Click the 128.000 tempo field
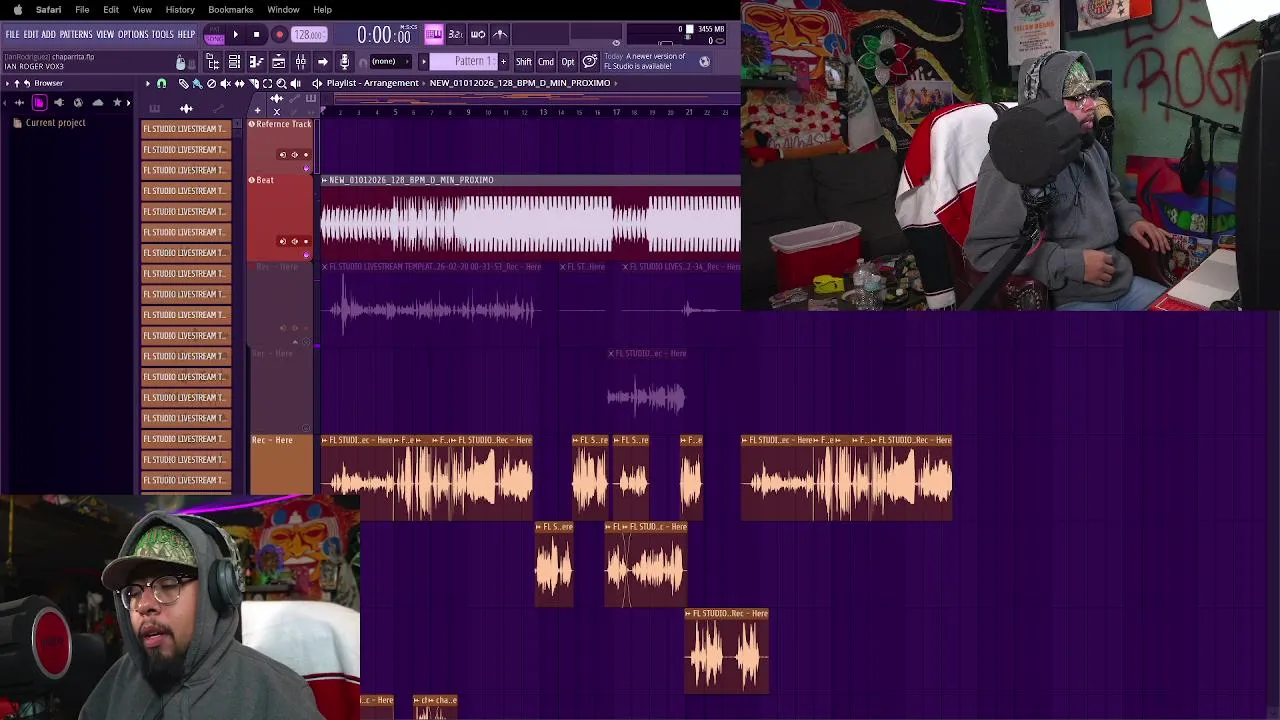Image resolution: width=1280 pixels, height=720 pixels. point(309,34)
